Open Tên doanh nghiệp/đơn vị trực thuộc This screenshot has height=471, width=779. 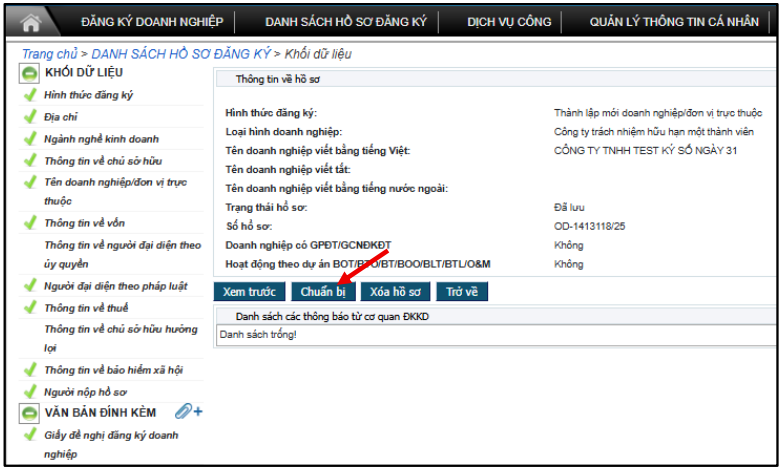point(115,191)
